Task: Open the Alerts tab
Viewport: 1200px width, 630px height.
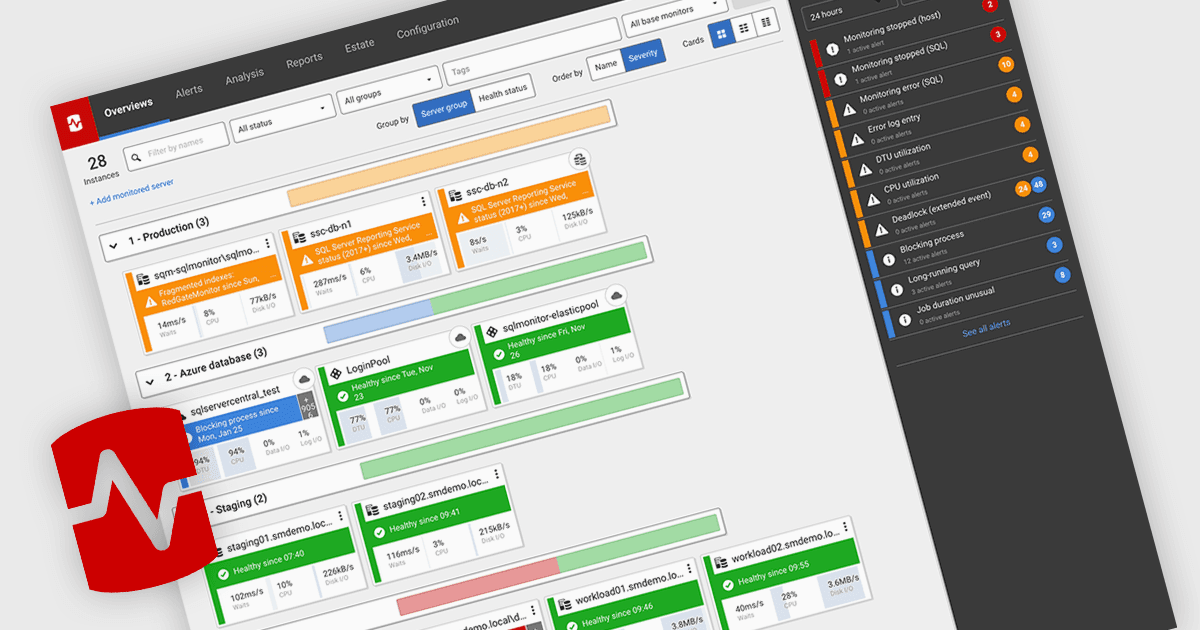Action: coord(189,89)
